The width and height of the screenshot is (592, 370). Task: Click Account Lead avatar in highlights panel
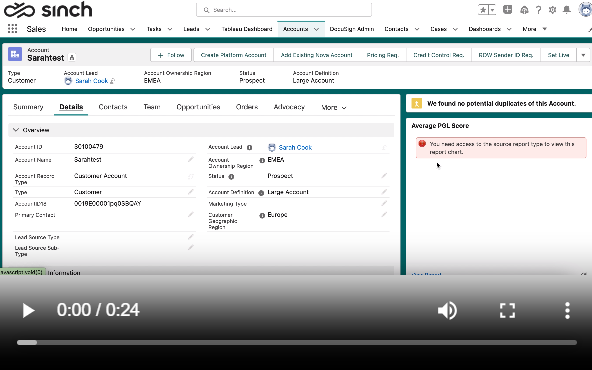68,81
